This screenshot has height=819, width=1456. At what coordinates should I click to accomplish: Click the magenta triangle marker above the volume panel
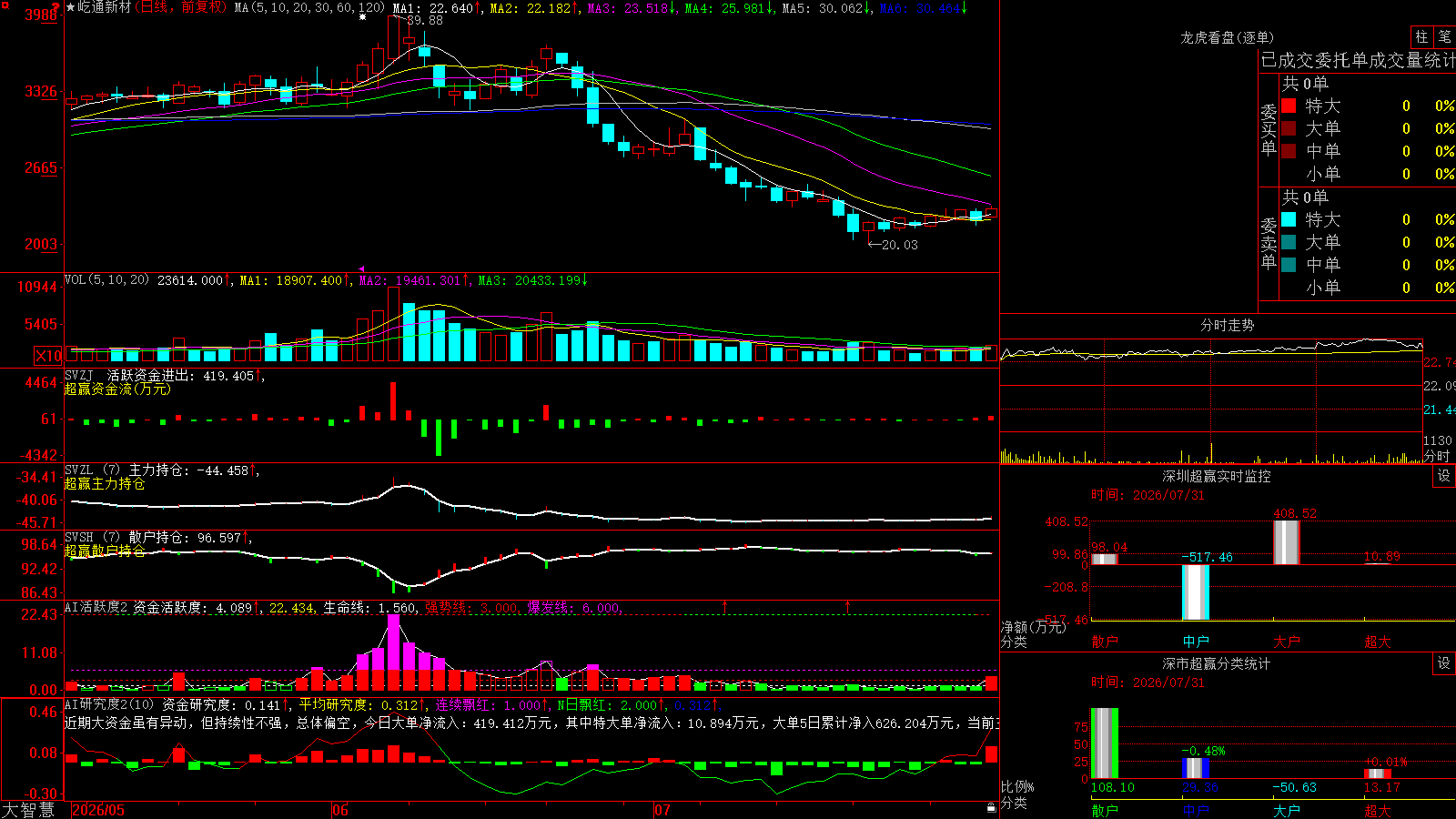coord(361,269)
